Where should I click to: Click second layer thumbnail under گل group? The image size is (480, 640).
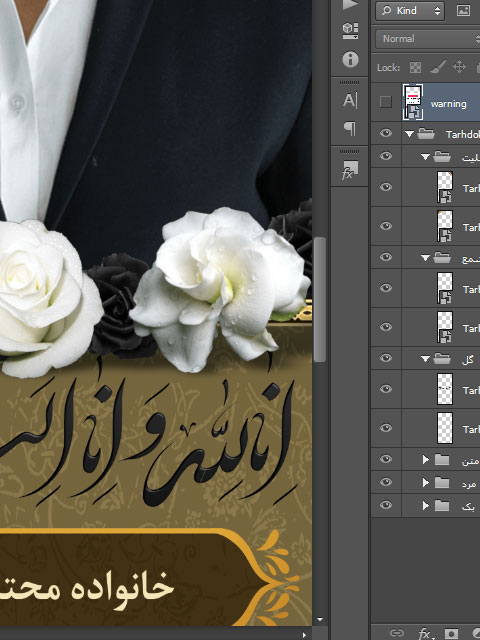445,428
